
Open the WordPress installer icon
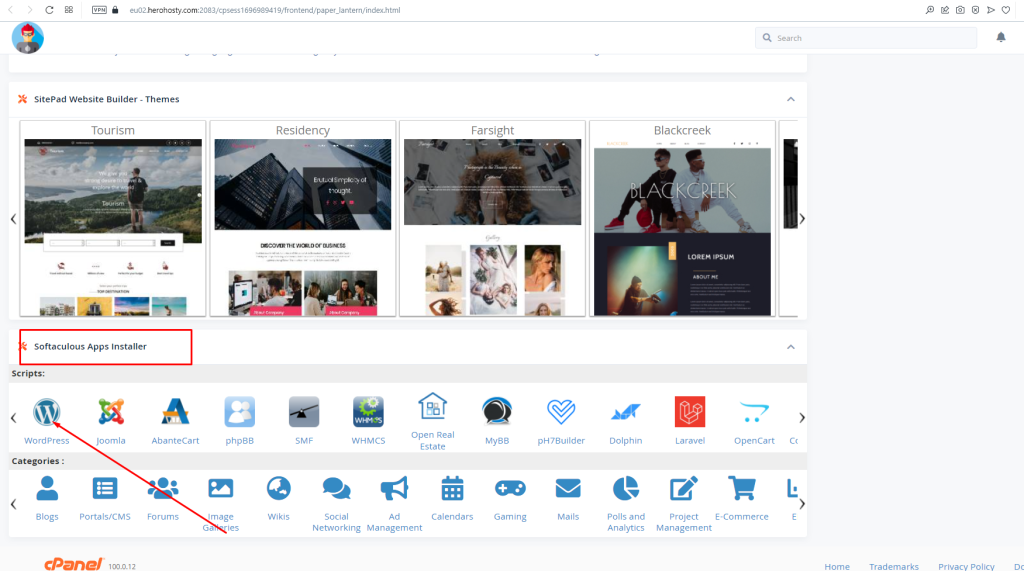47,412
